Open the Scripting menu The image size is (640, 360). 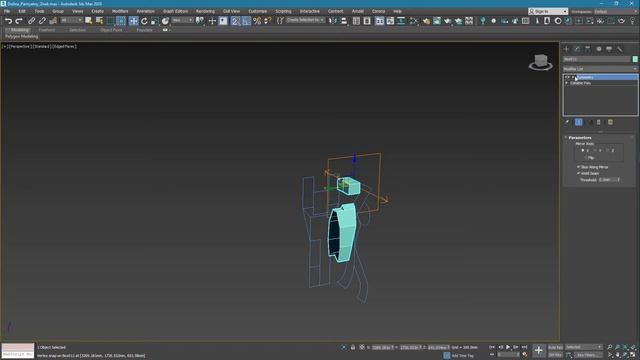click(283, 11)
